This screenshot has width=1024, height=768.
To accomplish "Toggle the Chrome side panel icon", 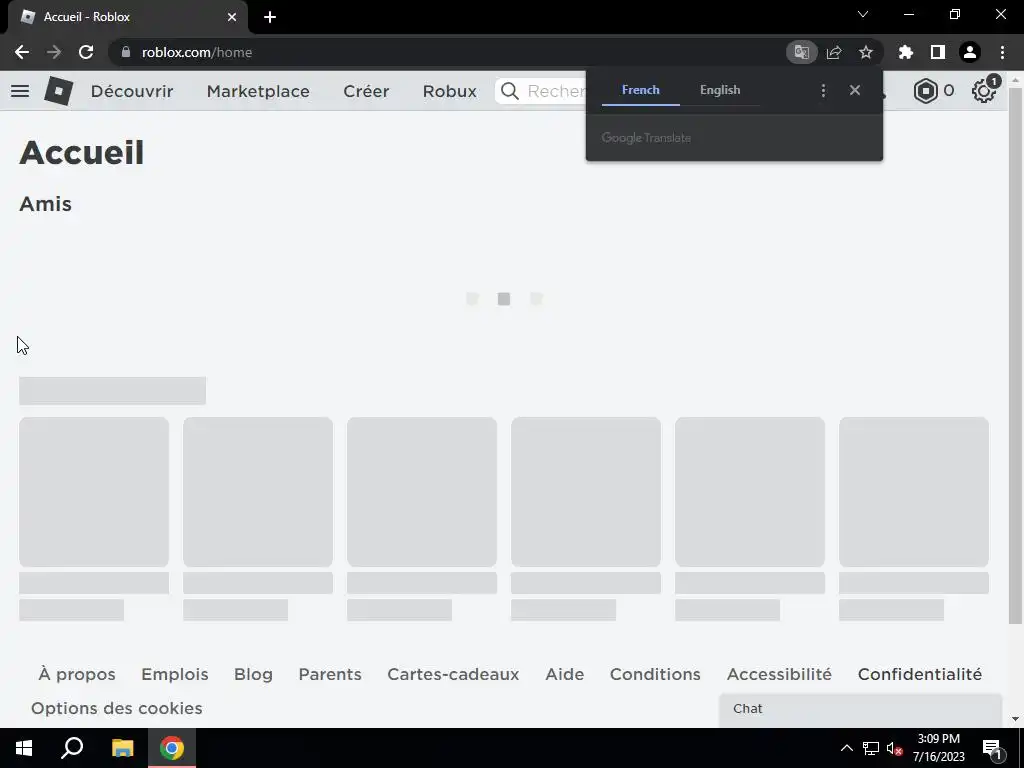I will (938, 52).
